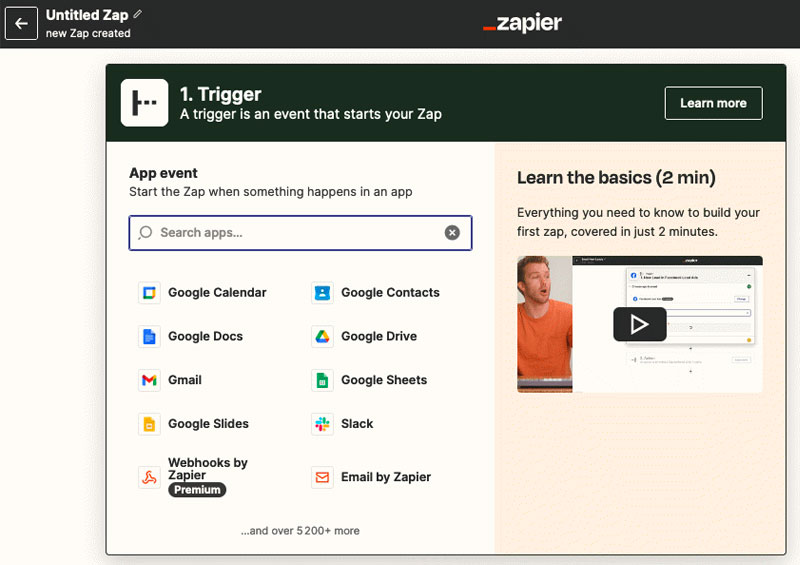The height and width of the screenshot is (565, 800).
Task: Play the Learn the basics video
Action: pos(640,324)
